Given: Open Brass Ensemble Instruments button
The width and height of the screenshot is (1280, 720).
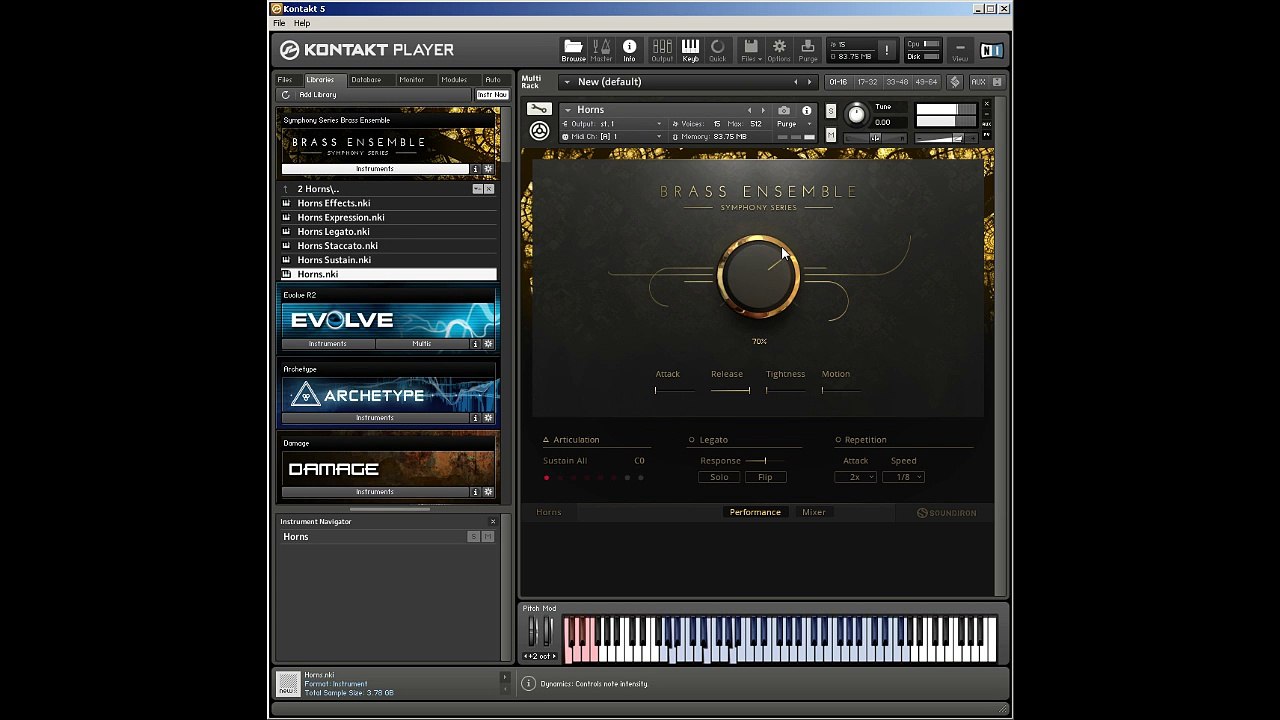Looking at the screenshot, I should coord(375,169).
